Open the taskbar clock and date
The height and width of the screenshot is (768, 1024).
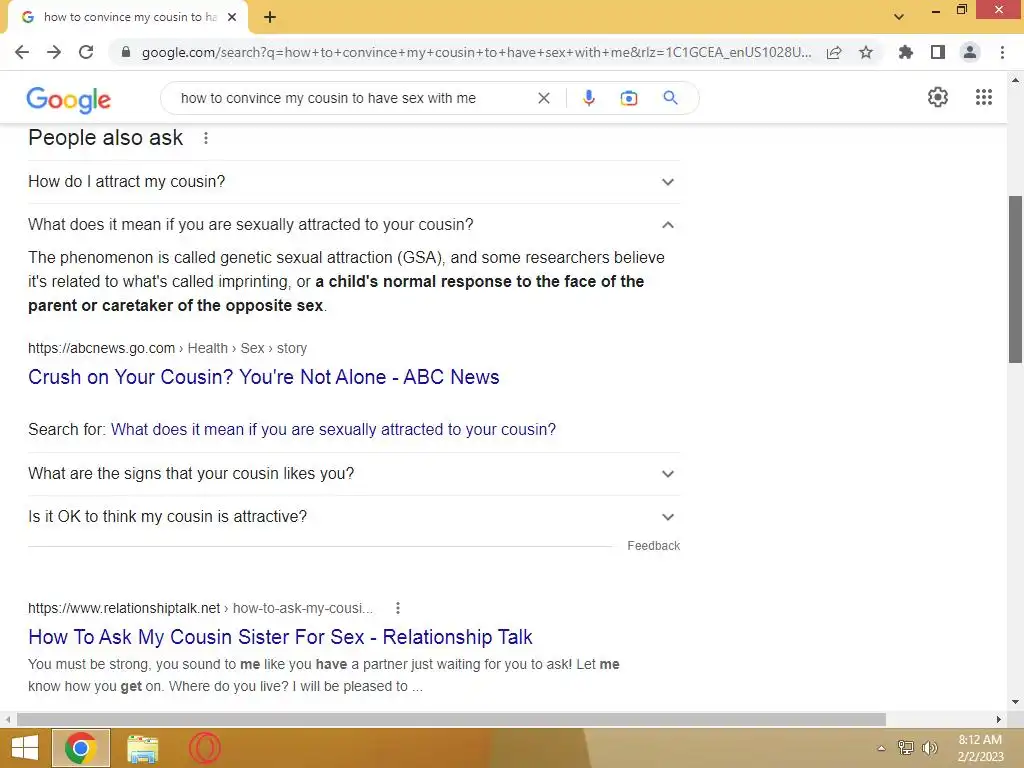(x=980, y=748)
